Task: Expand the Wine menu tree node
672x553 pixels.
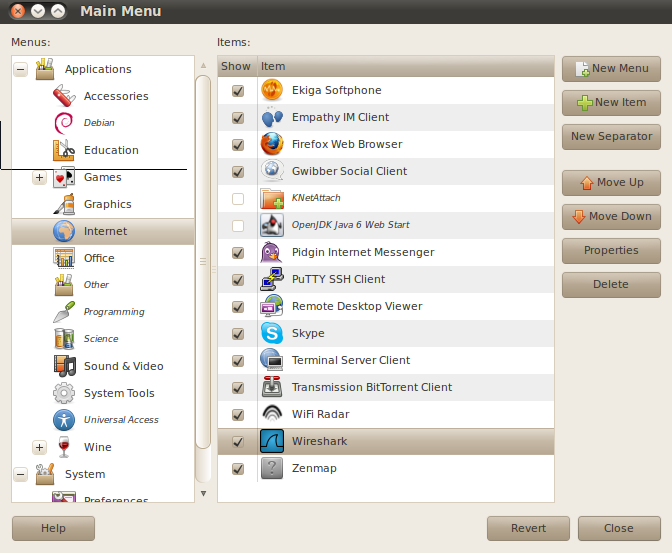Action: (40, 448)
